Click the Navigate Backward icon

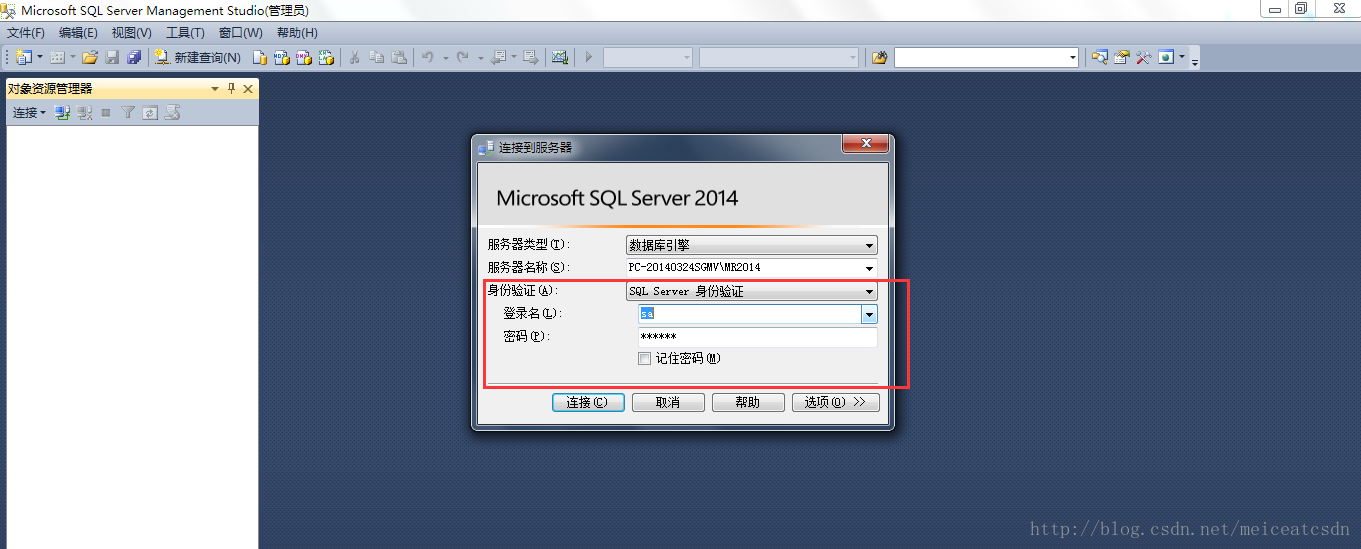pos(498,57)
